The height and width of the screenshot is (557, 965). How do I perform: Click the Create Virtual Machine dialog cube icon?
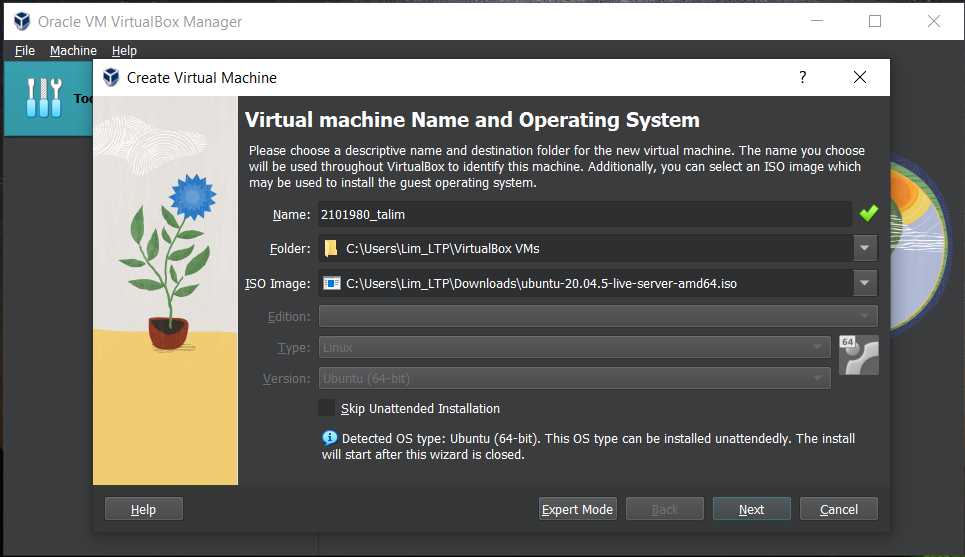110,77
